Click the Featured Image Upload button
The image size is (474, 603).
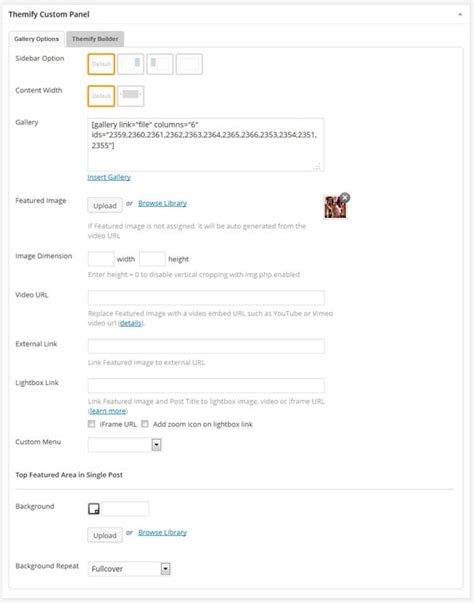coord(105,205)
